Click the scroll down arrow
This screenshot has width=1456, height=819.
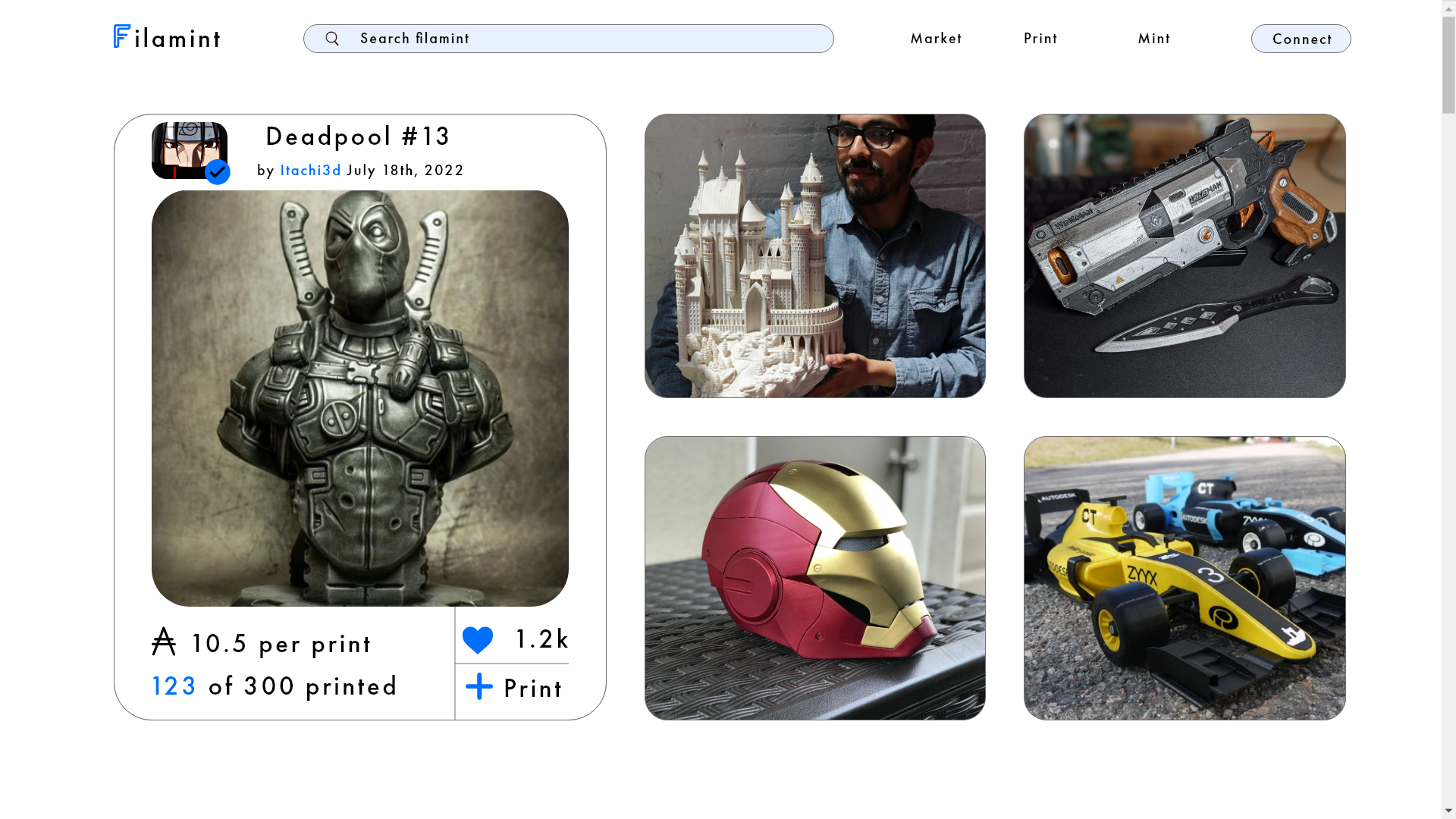[1448, 811]
